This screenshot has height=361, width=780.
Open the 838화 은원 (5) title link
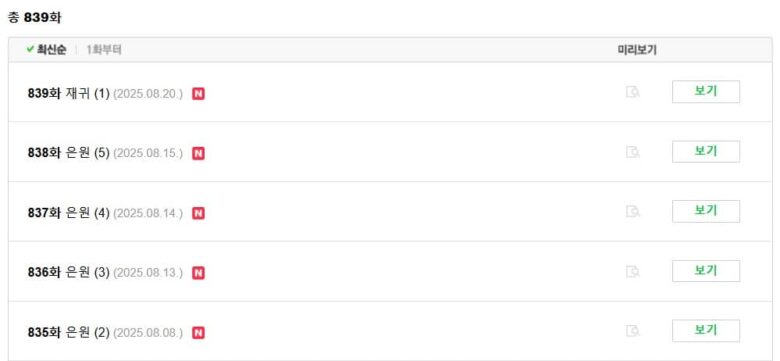coord(69,153)
